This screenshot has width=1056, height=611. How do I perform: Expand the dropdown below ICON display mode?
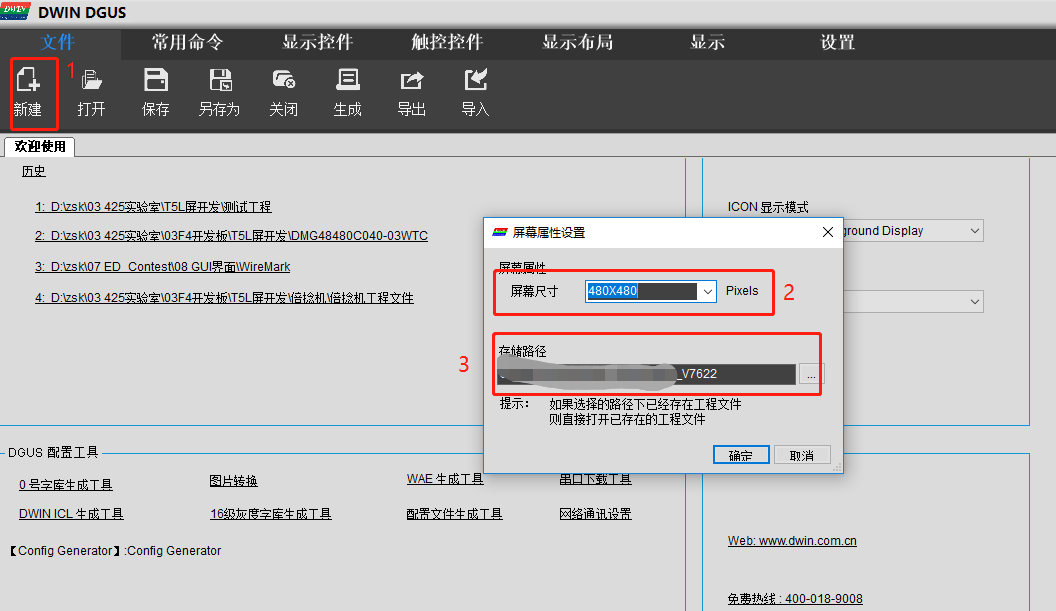pyautogui.click(x=975, y=301)
